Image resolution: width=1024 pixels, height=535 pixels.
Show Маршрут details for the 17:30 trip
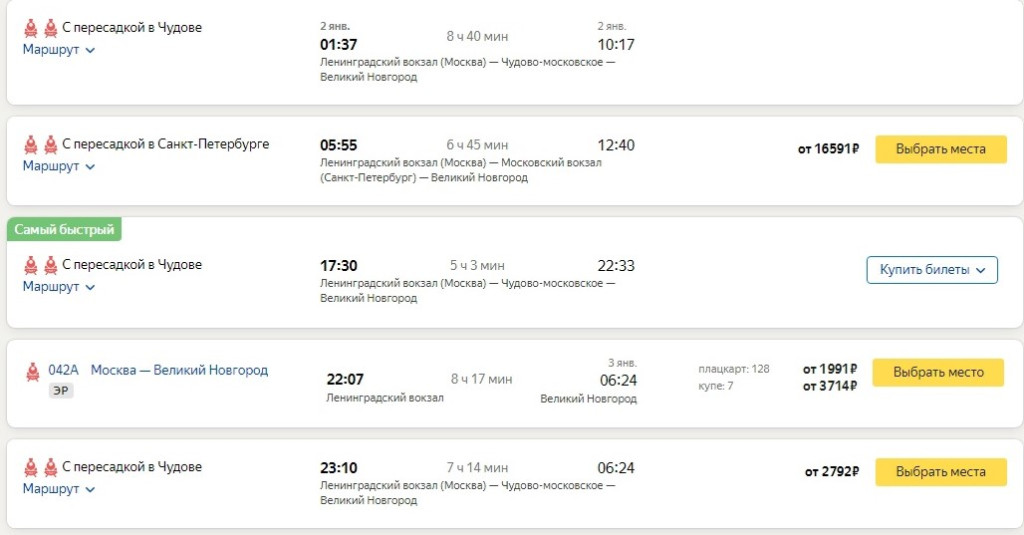[59, 286]
